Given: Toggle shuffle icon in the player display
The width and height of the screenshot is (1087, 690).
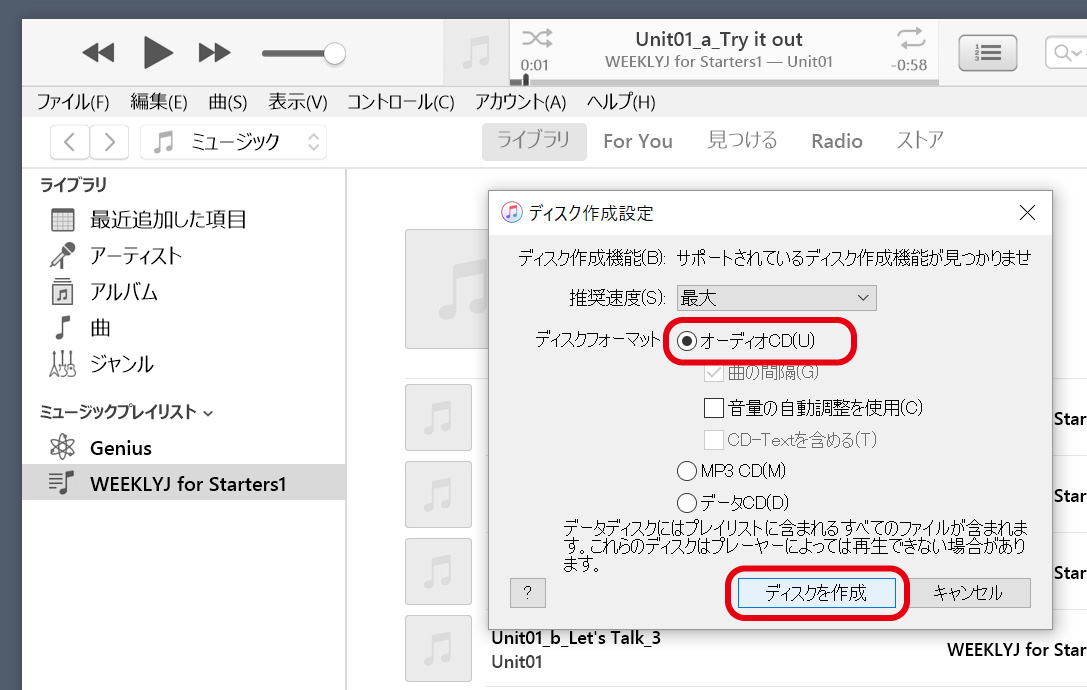Looking at the screenshot, I should coord(537,38).
